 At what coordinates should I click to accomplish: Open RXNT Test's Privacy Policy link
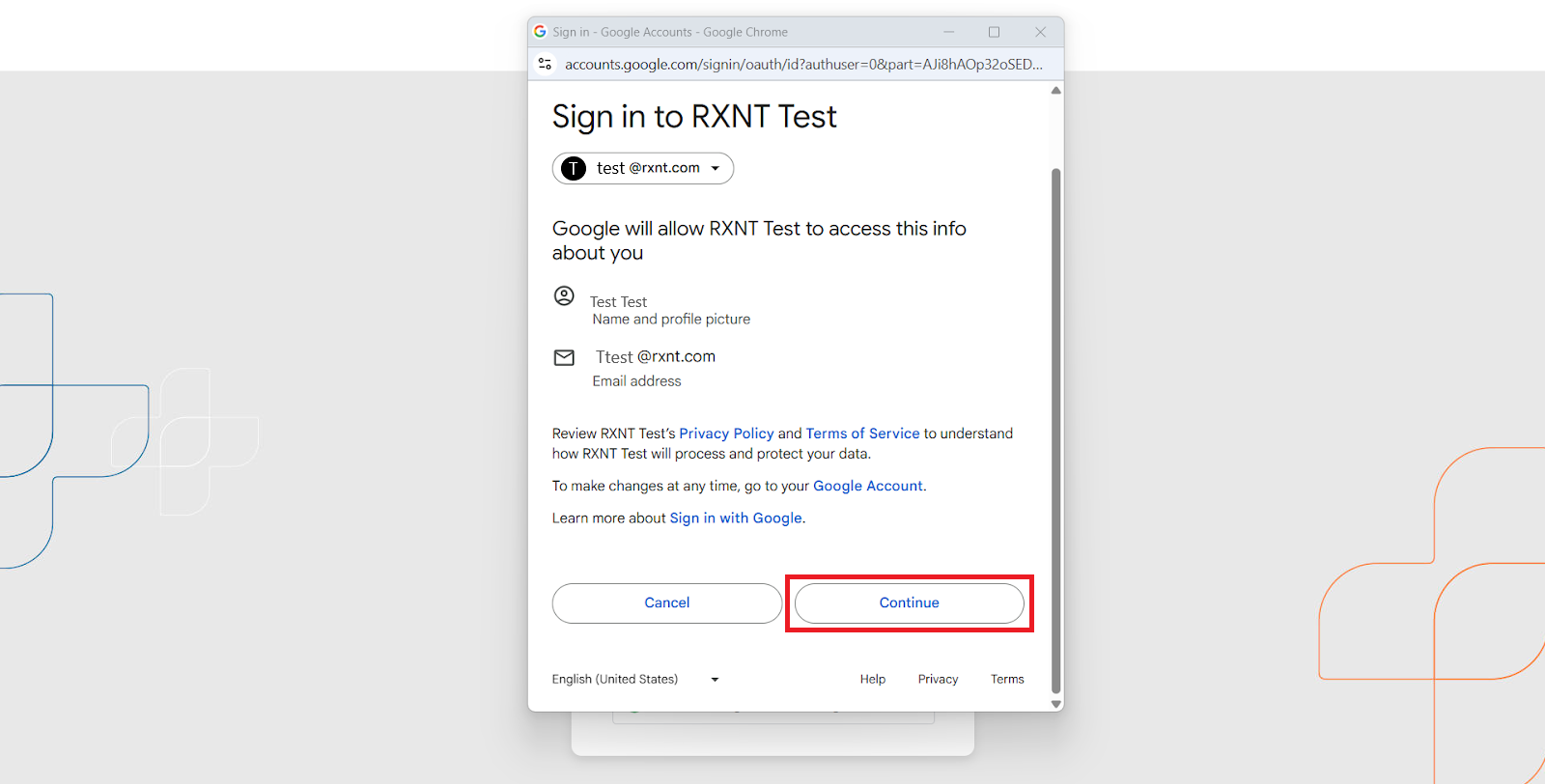coord(726,434)
